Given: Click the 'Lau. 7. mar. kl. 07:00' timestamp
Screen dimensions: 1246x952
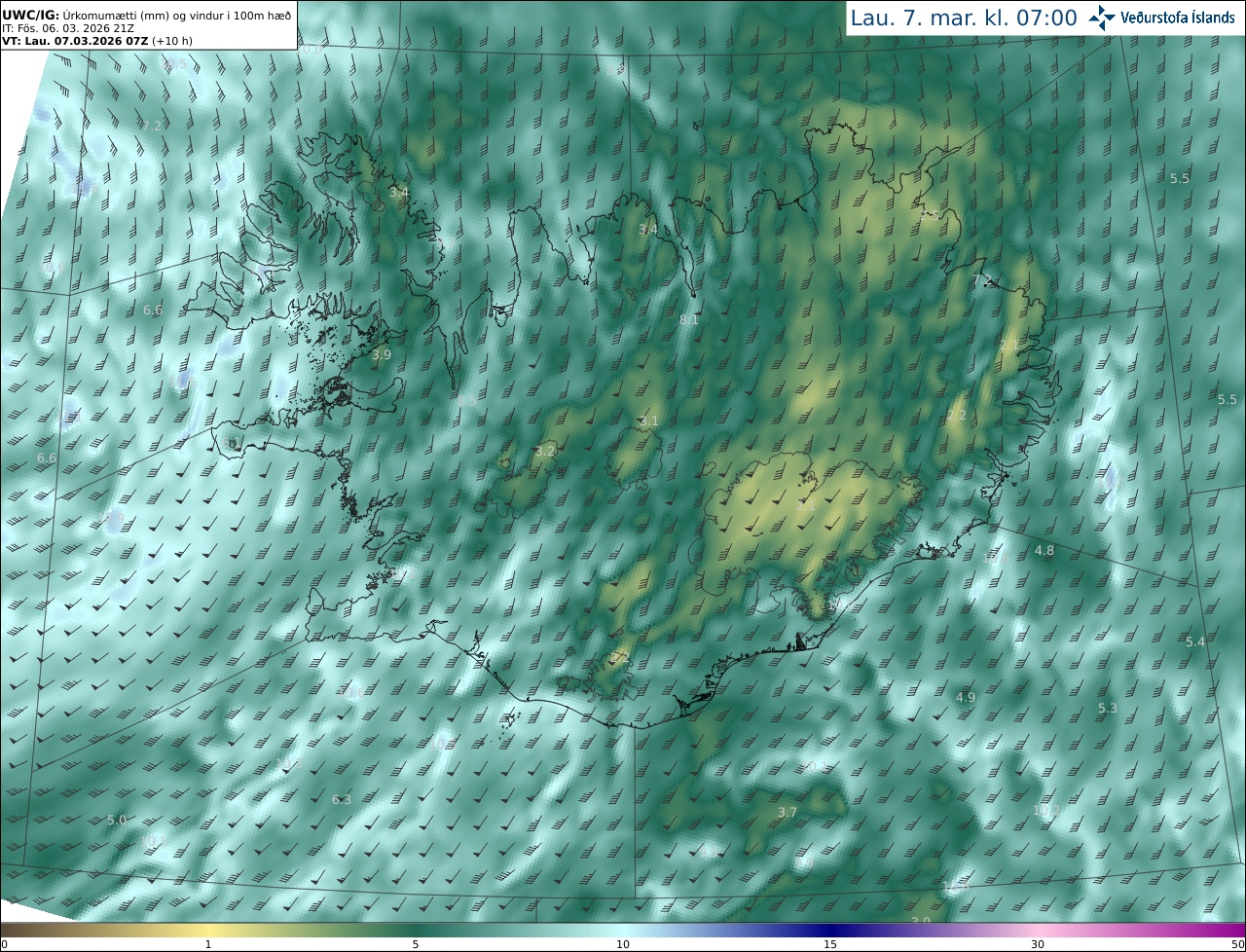Looking at the screenshot, I should pyautogui.click(x=964, y=18).
